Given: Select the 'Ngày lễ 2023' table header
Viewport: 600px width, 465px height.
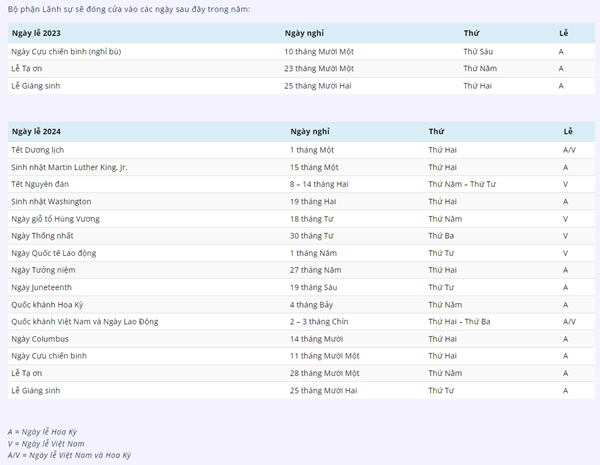Looking at the screenshot, I should [36, 33].
